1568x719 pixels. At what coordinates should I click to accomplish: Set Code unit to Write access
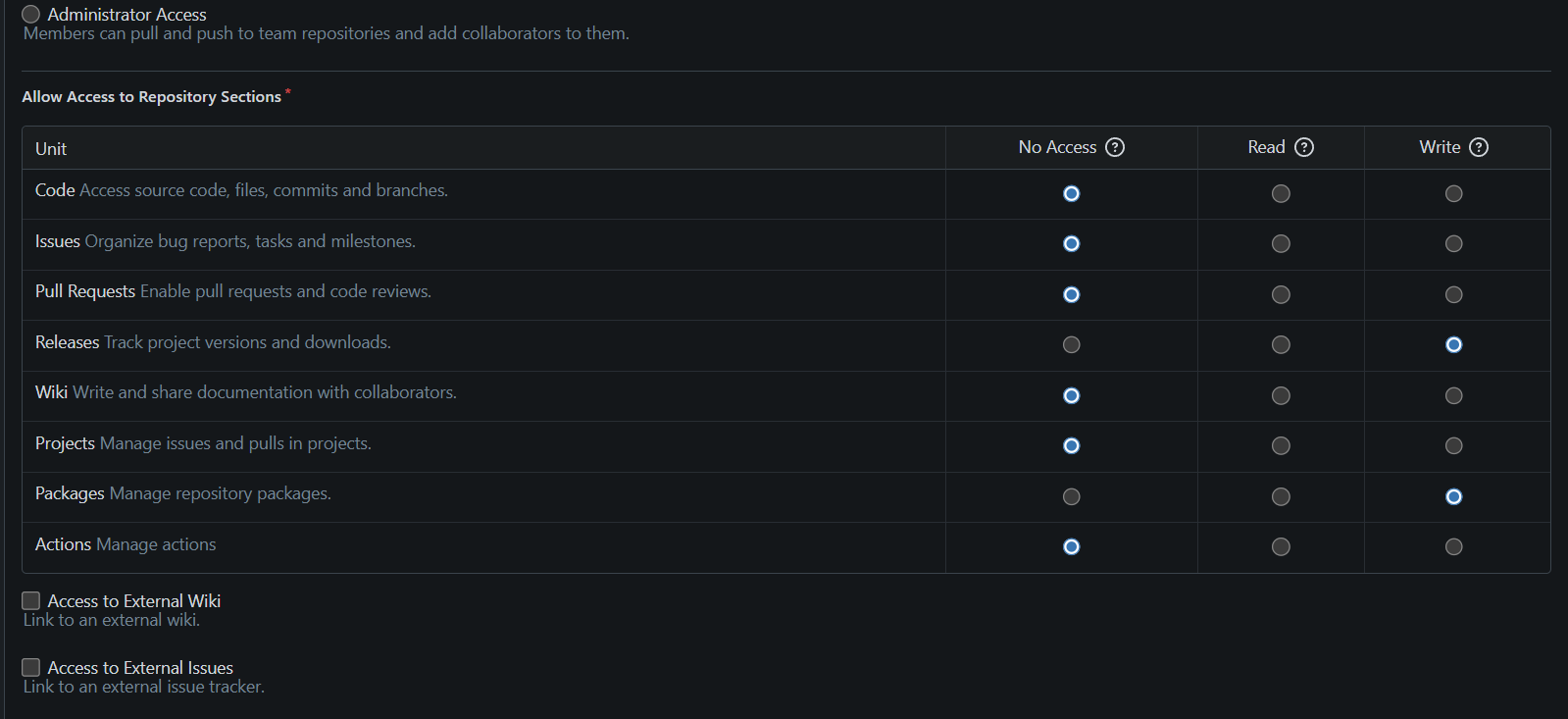pos(1453,194)
